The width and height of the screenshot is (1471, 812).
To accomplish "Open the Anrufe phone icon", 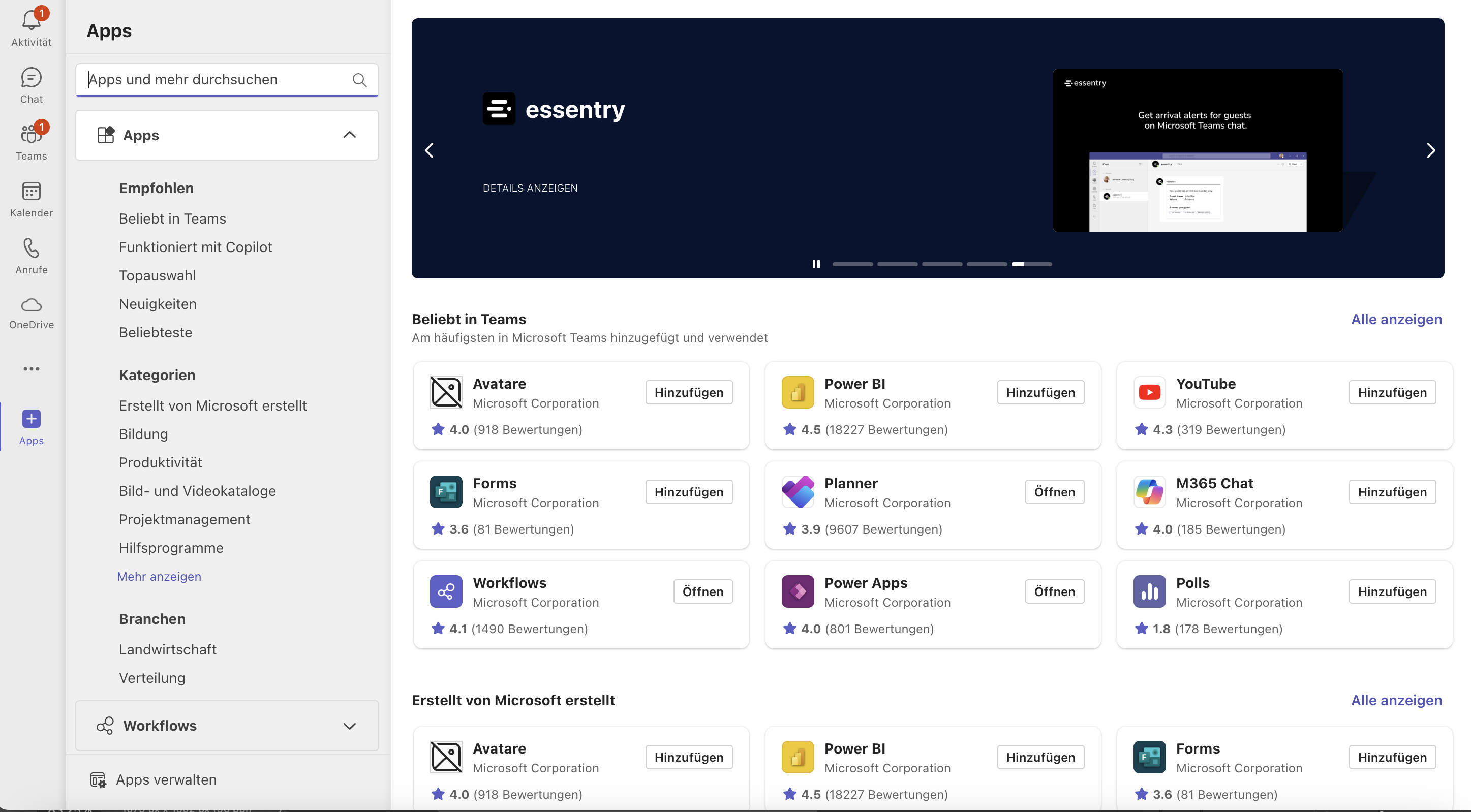I will coord(32,248).
